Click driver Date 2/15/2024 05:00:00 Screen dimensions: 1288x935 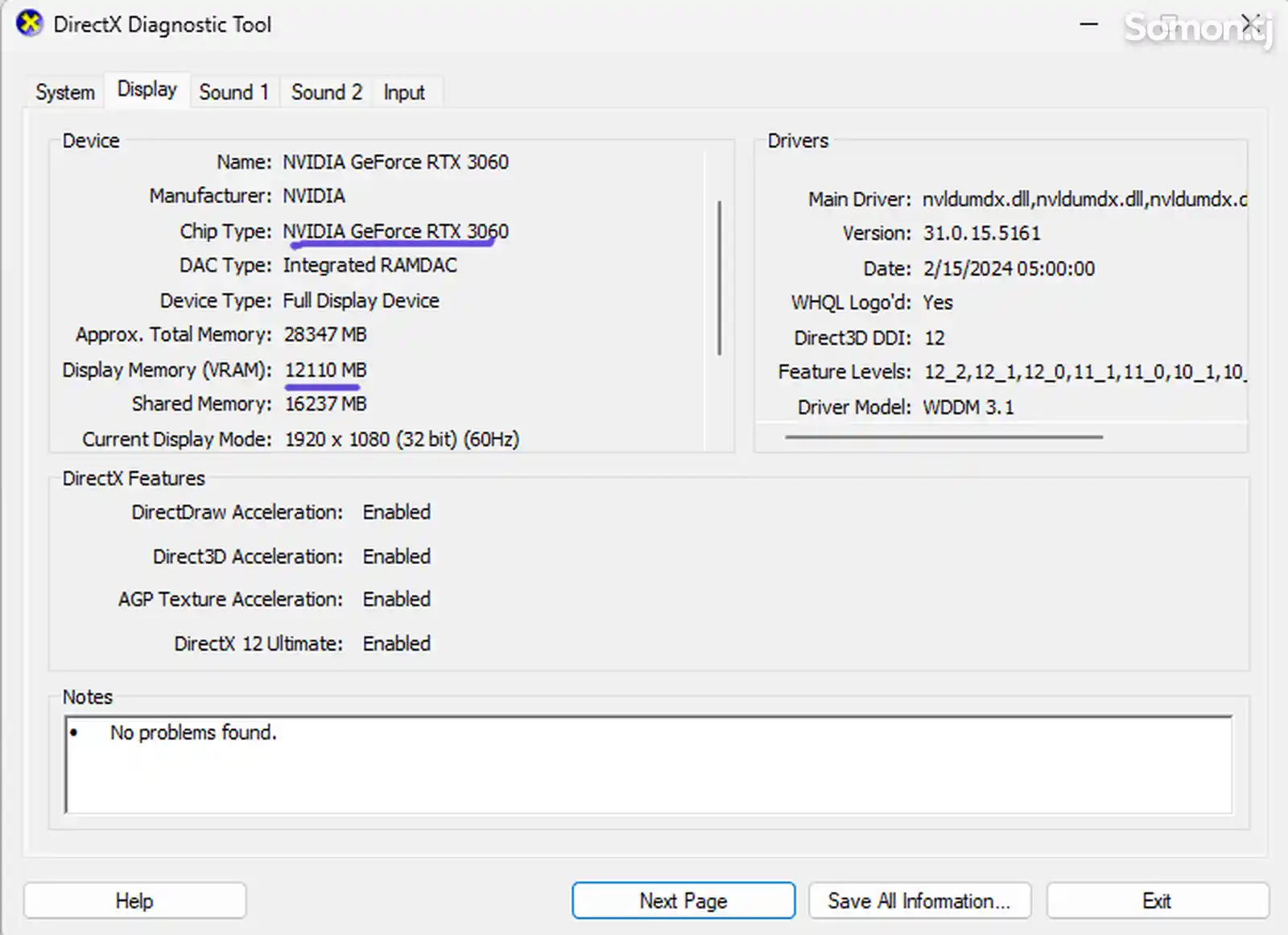(x=1009, y=268)
